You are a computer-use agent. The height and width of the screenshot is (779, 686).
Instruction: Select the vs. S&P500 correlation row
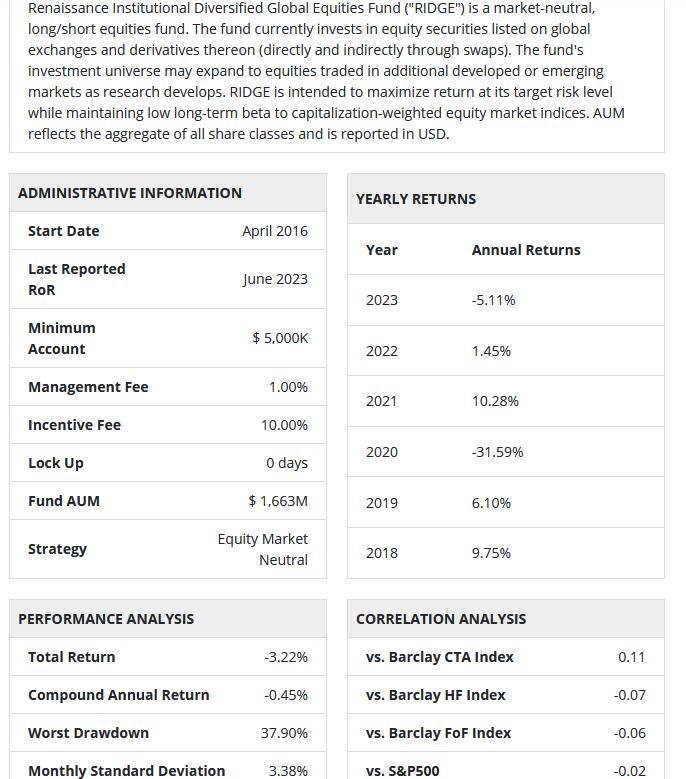click(x=506, y=768)
